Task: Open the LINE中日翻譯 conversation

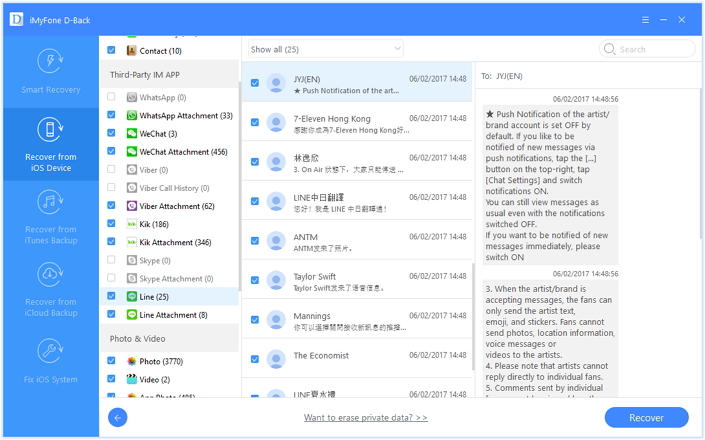Action: point(357,202)
